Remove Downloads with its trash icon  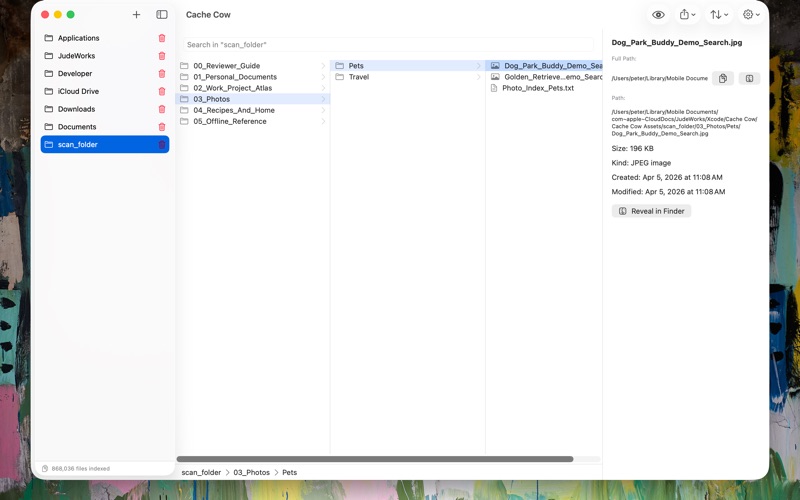tap(162, 109)
